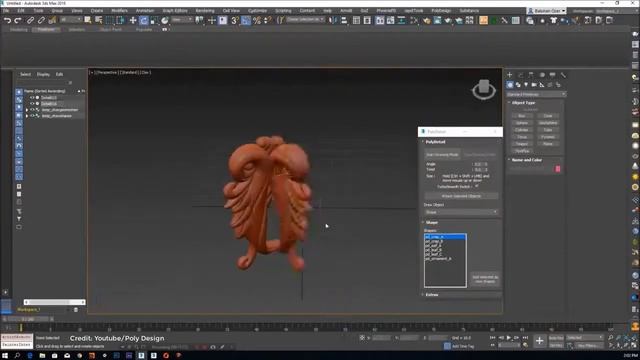Activate Select and Scale tool
Image resolution: width=640 pixels, height=360 pixels.
(154, 20)
